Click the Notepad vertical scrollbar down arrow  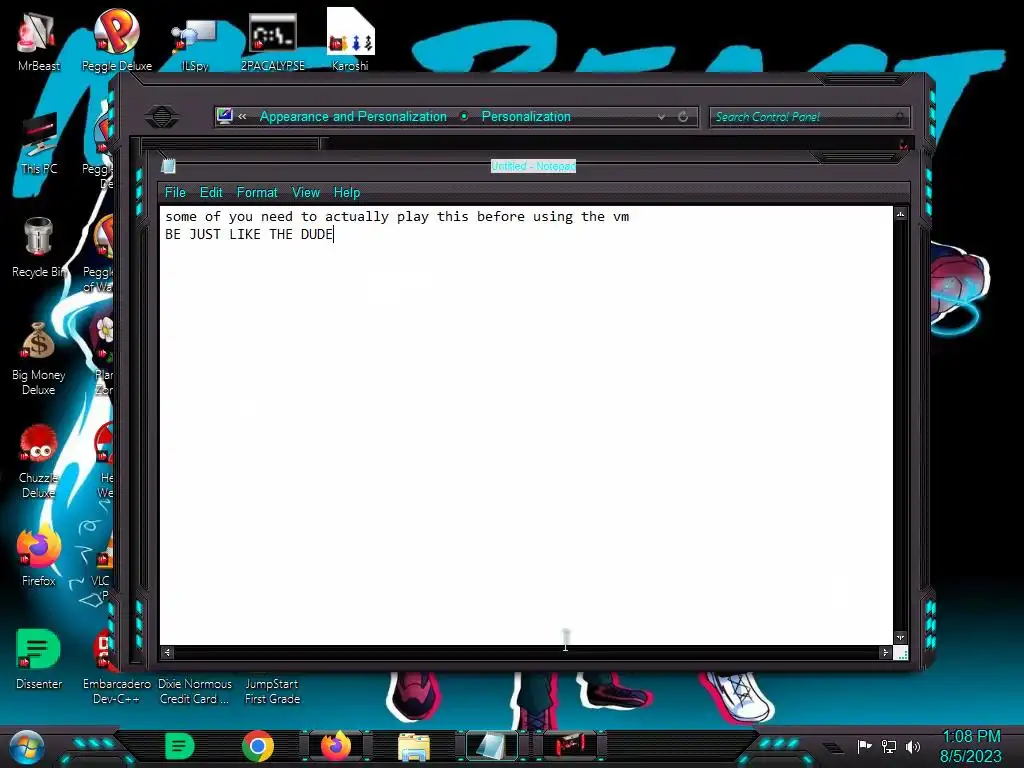(x=901, y=637)
